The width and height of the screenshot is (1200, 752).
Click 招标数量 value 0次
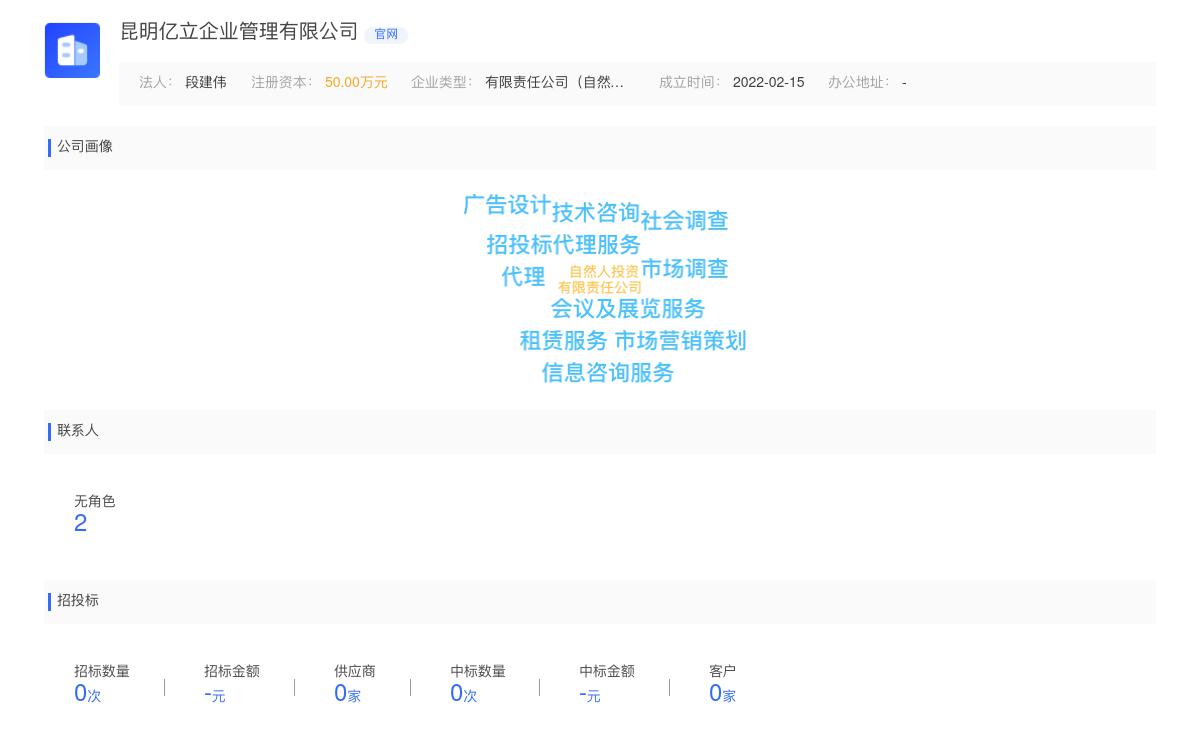point(88,694)
